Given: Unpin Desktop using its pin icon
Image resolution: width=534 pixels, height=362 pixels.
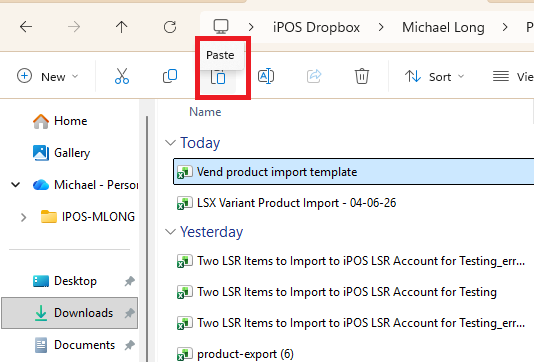Looking at the screenshot, I should coord(129,281).
